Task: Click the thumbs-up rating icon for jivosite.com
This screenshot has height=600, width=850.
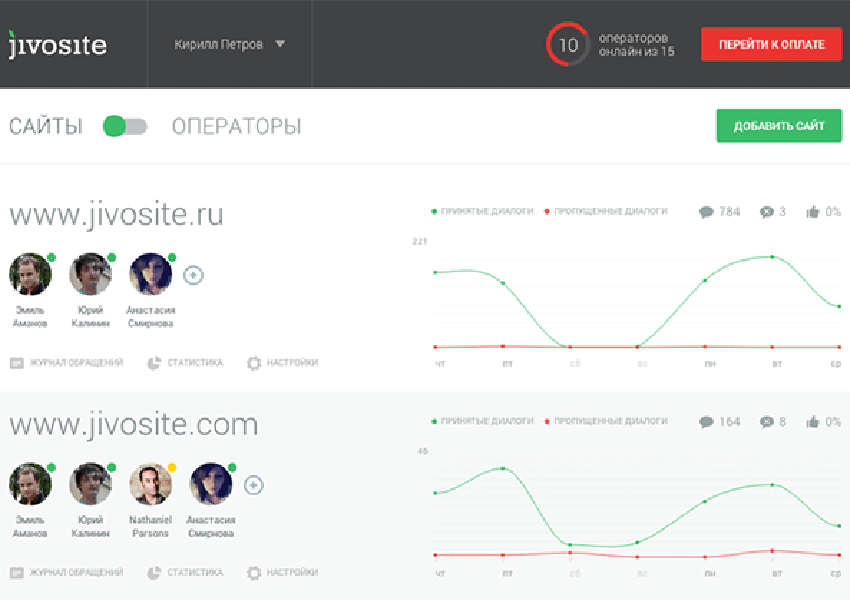Action: coord(813,422)
